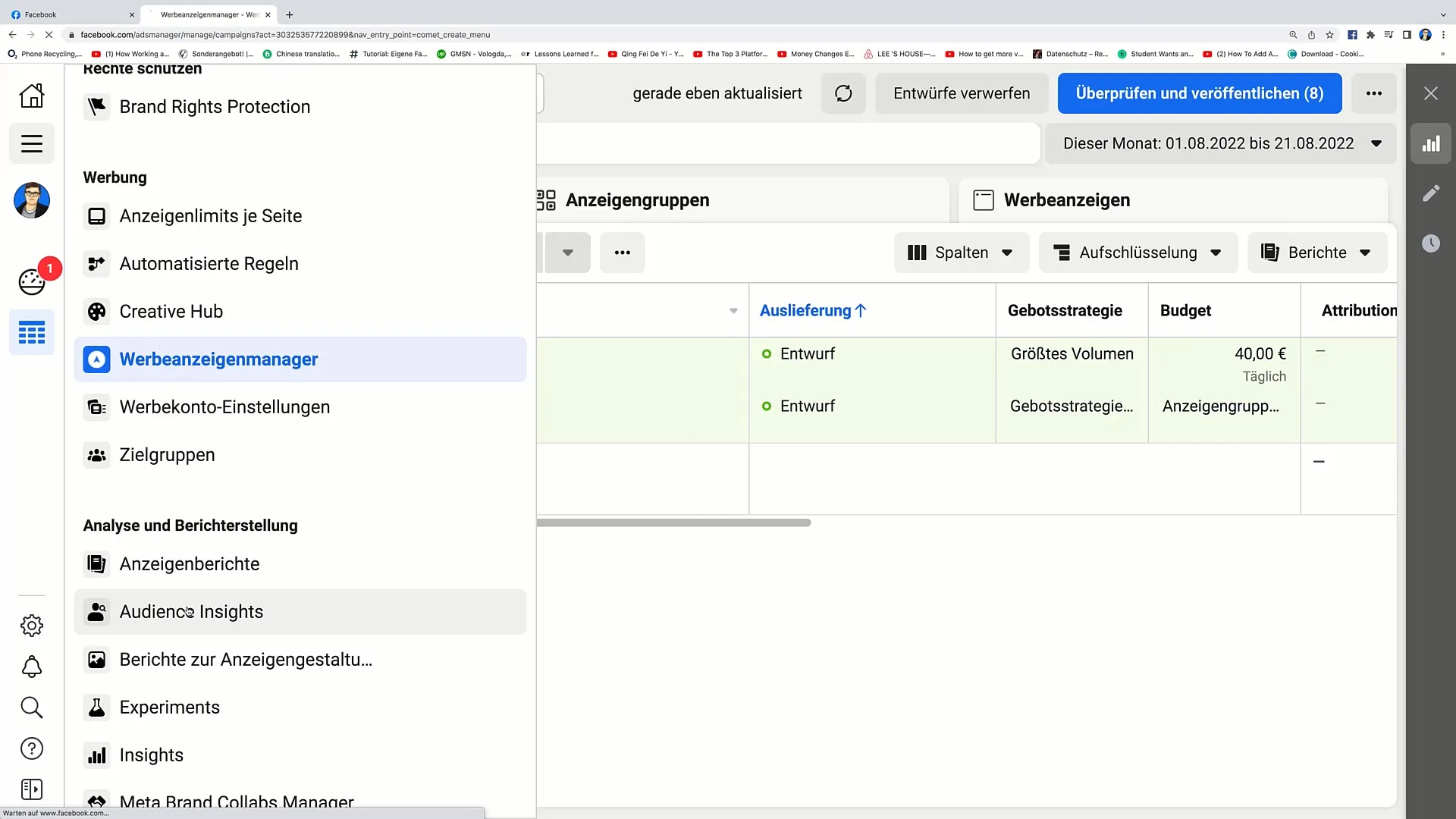This screenshot has width=1456, height=819.
Task: Click the horizontal table scrollbar
Action: click(673, 523)
